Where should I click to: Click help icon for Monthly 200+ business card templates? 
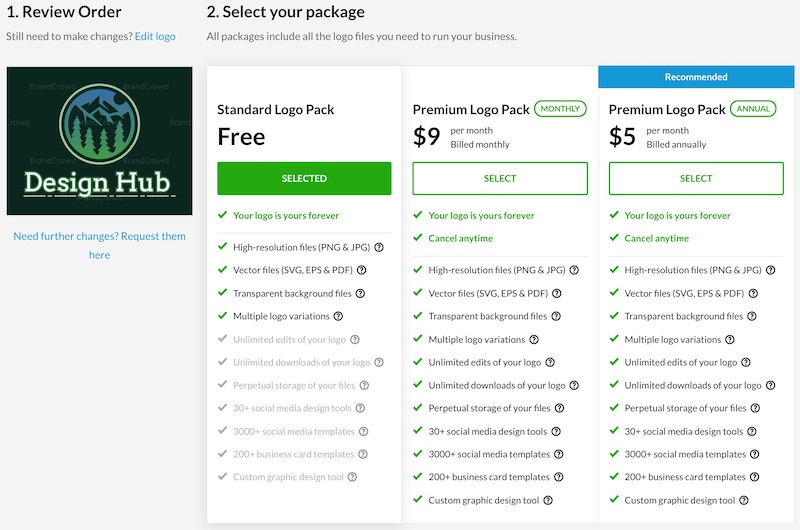[x=559, y=477]
